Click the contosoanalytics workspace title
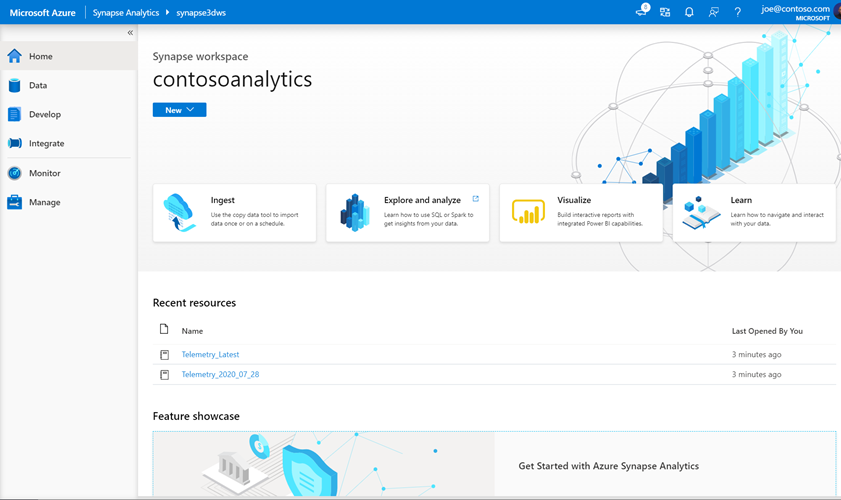Image resolution: width=841 pixels, height=500 pixels. click(232, 79)
